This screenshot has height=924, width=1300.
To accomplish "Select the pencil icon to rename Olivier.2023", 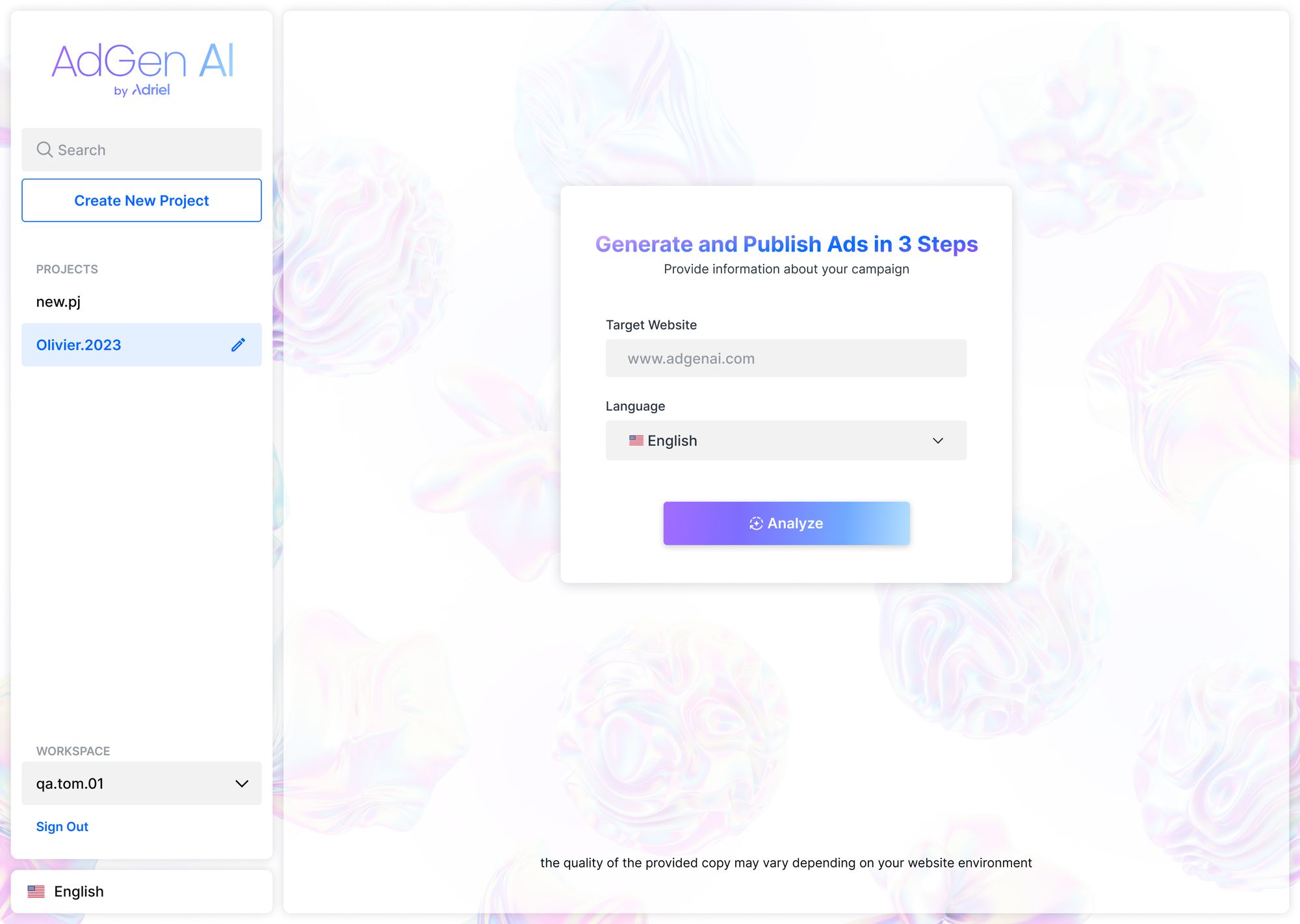I will (238, 344).
